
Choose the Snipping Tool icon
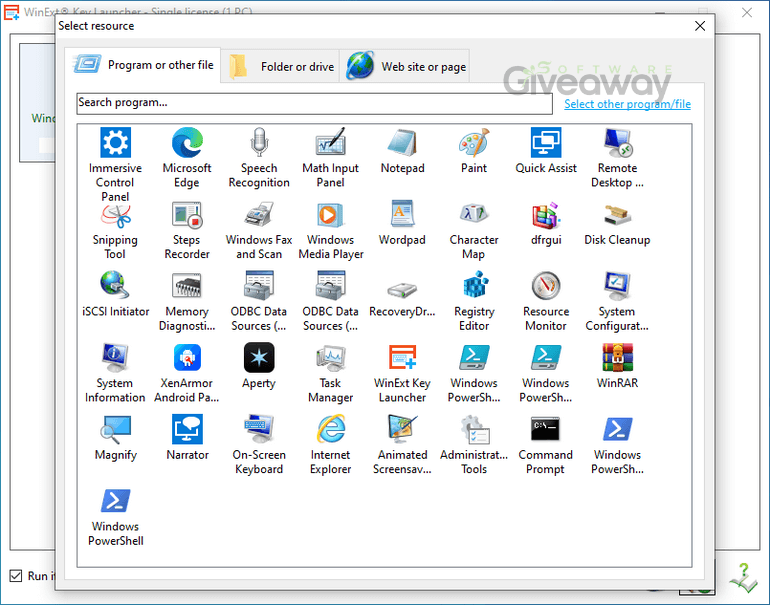click(115, 215)
